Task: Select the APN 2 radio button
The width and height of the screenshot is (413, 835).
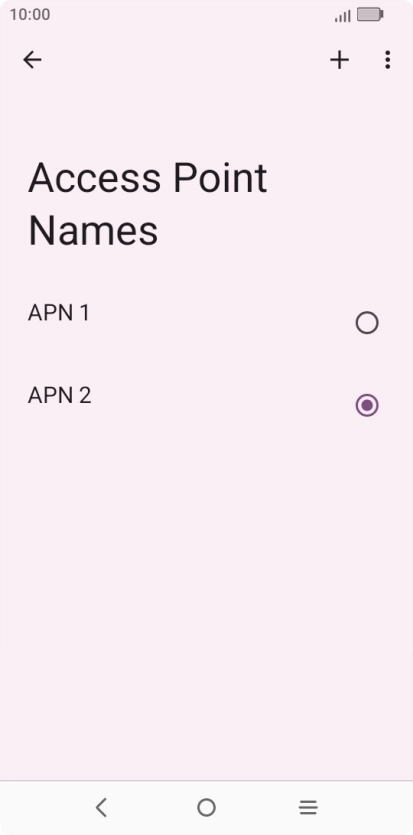Action: [x=367, y=405]
